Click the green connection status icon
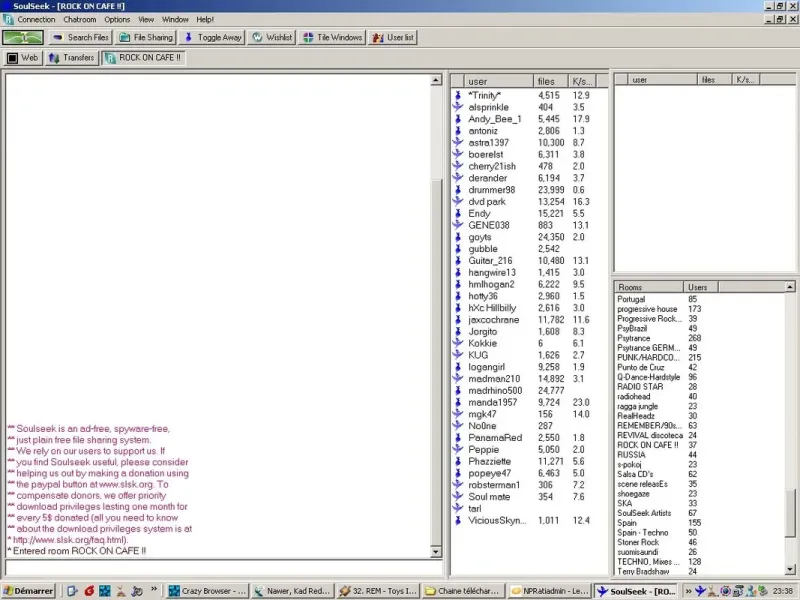 click(23, 37)
